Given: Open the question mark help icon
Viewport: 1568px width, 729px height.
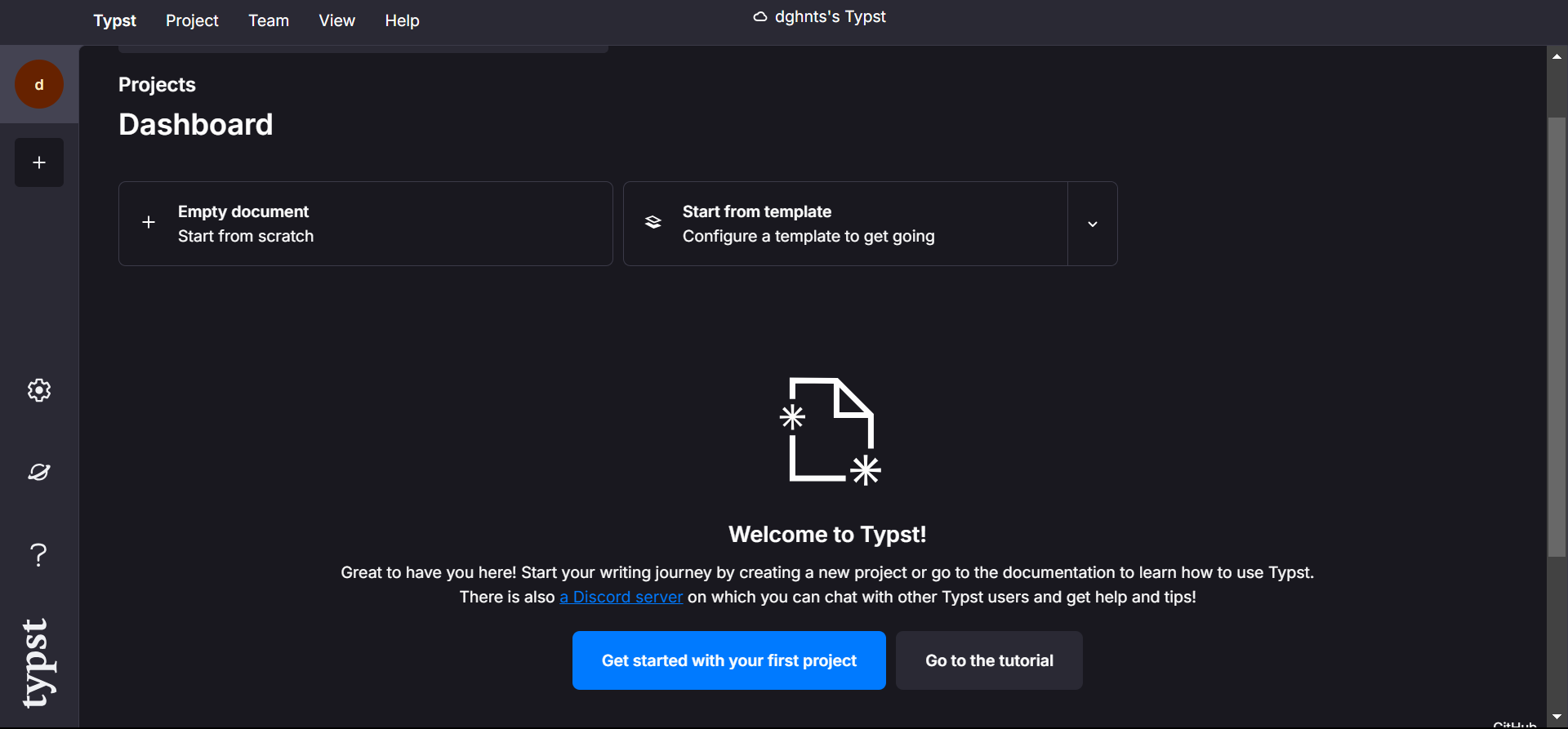Looking at the screenshot, I should pos(39,555).
